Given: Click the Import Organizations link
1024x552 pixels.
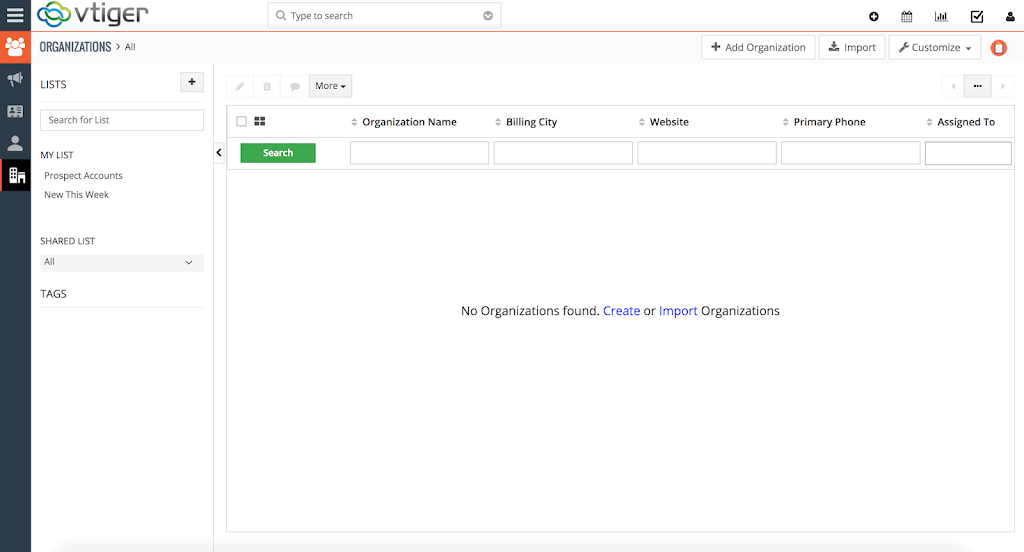Looking at the screenshot, I should (678, 311).
